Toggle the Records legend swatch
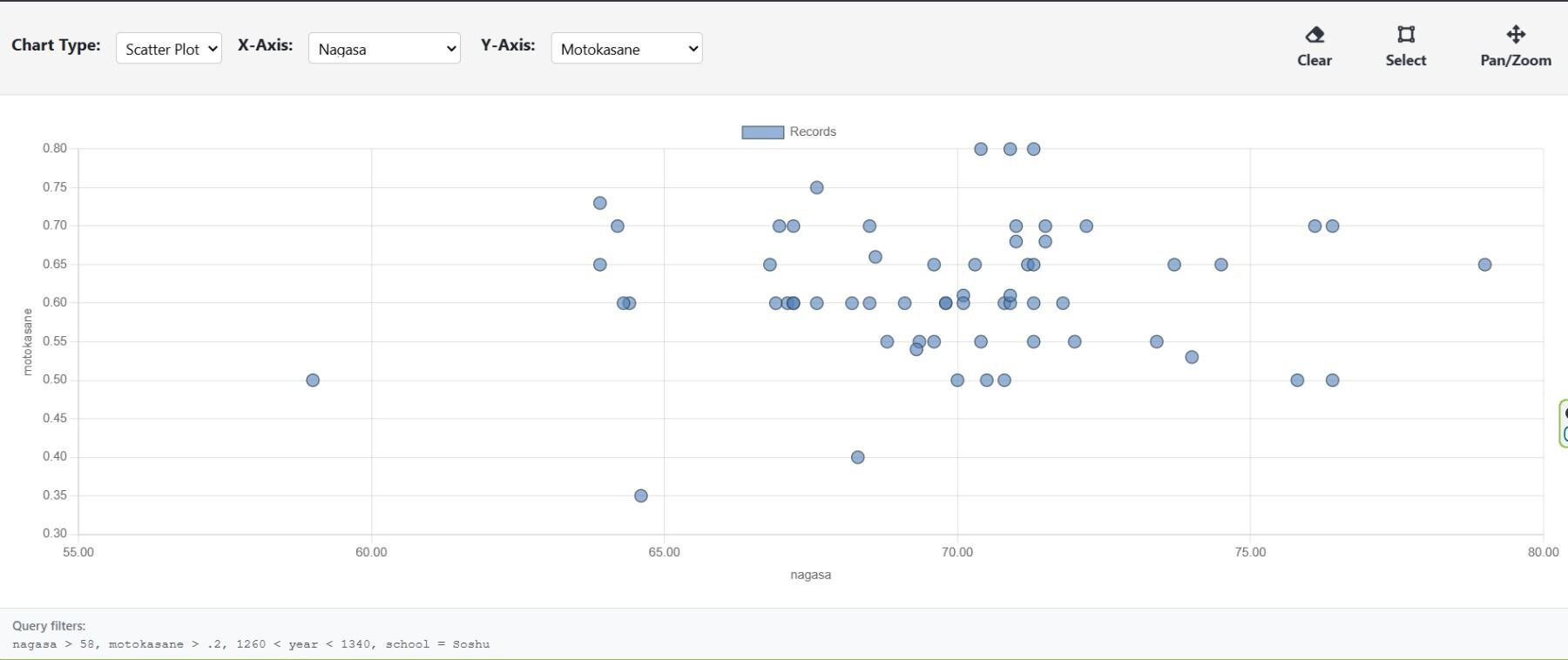The image size is (1568, 660). tap(763, 132)
